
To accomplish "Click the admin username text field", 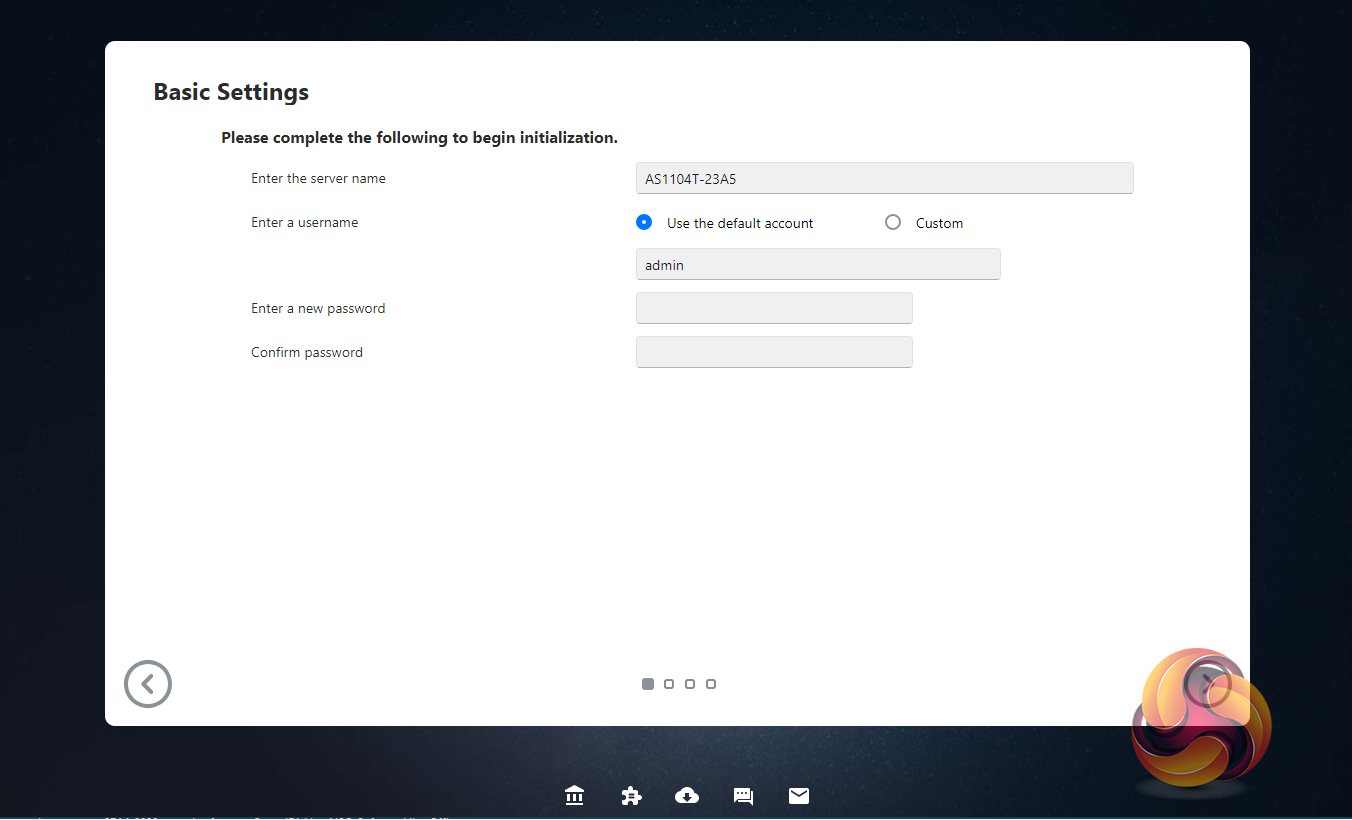I will pos(817,265).
